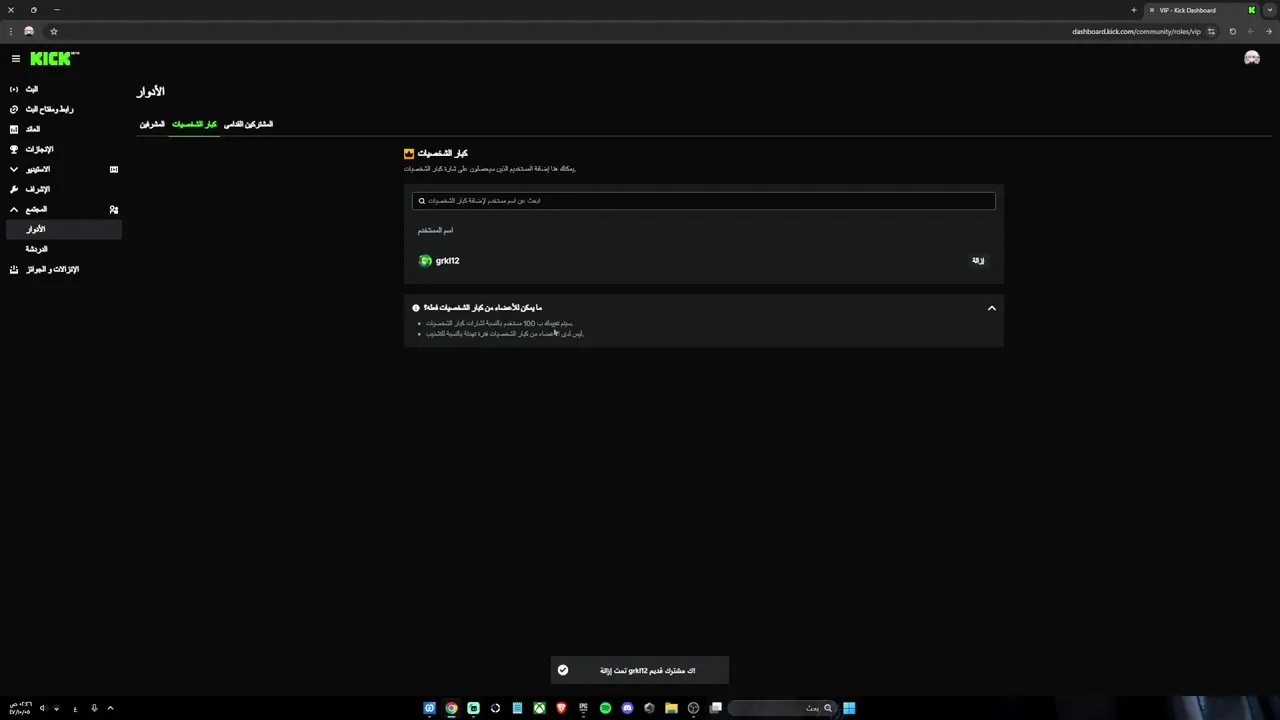1280x720 pixels.
Task: Open Discord from the taskbar
Action: [x=627, y=708]
